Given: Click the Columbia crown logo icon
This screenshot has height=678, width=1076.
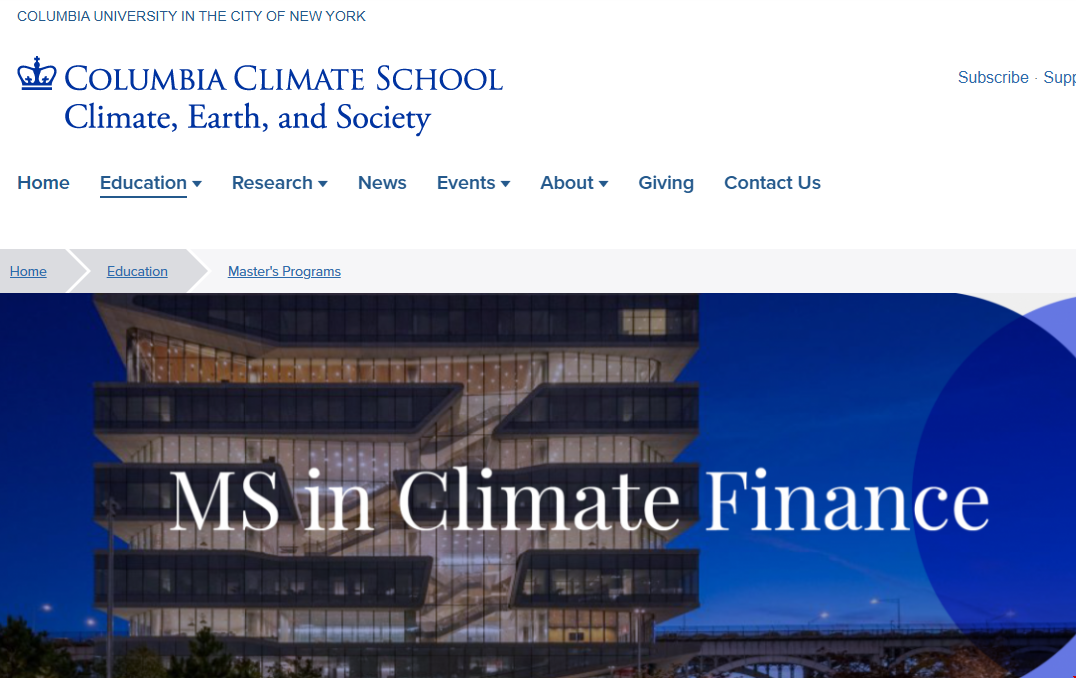Looking at the screenshot, I should pos(36,75).
